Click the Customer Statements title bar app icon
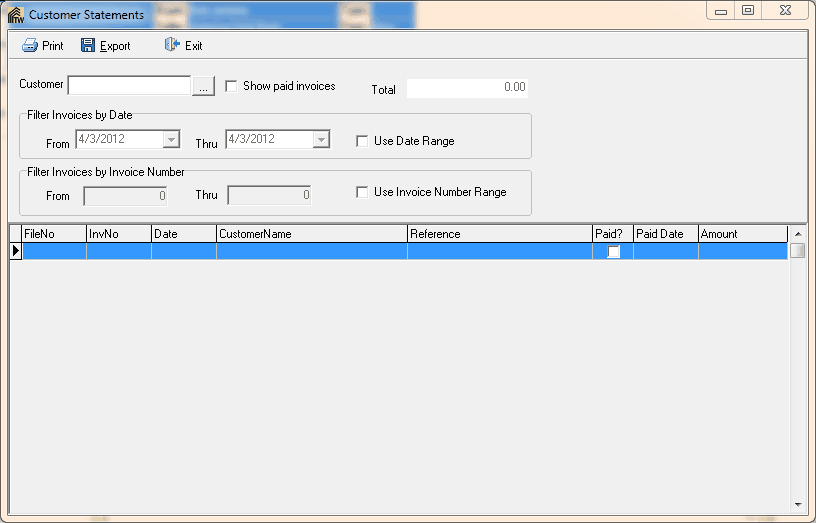This screenshot has width=816, height=523. coord(15,15)
